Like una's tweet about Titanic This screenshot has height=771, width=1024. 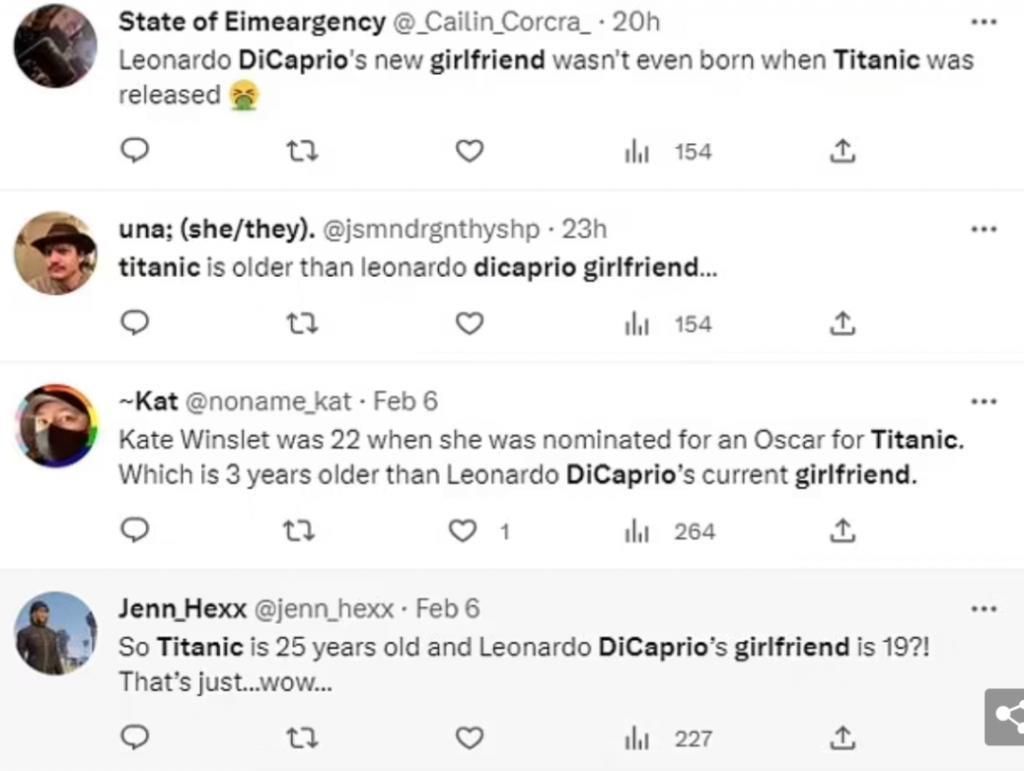pyautogui.click(x=469, y=321)
